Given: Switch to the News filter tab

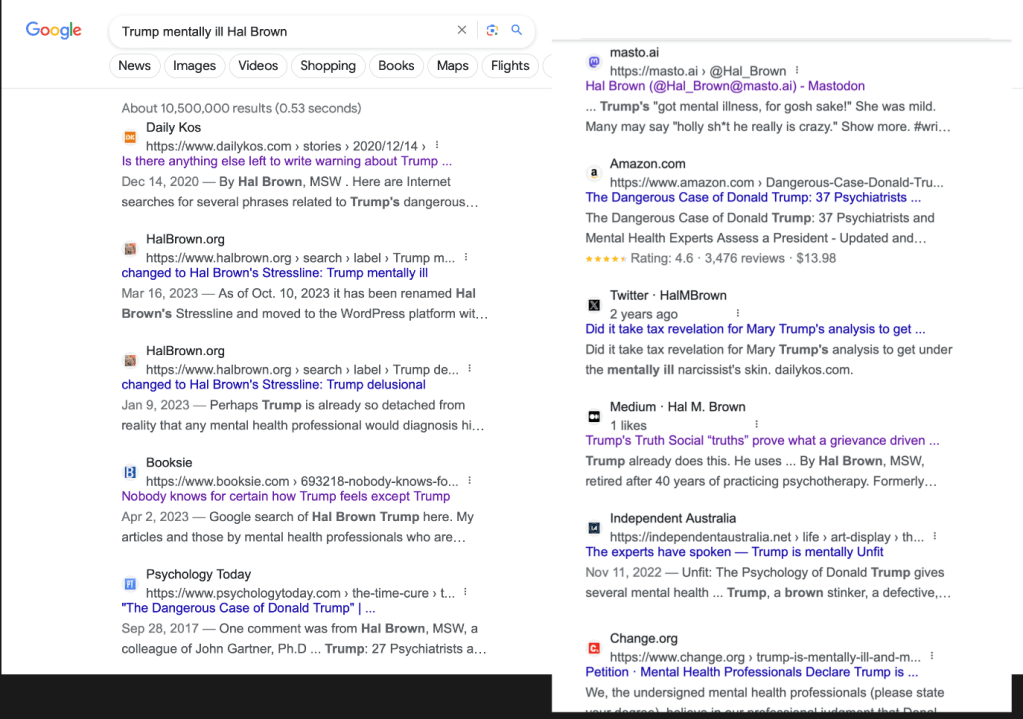Looking at the screenshot, I should coord(134,66).
